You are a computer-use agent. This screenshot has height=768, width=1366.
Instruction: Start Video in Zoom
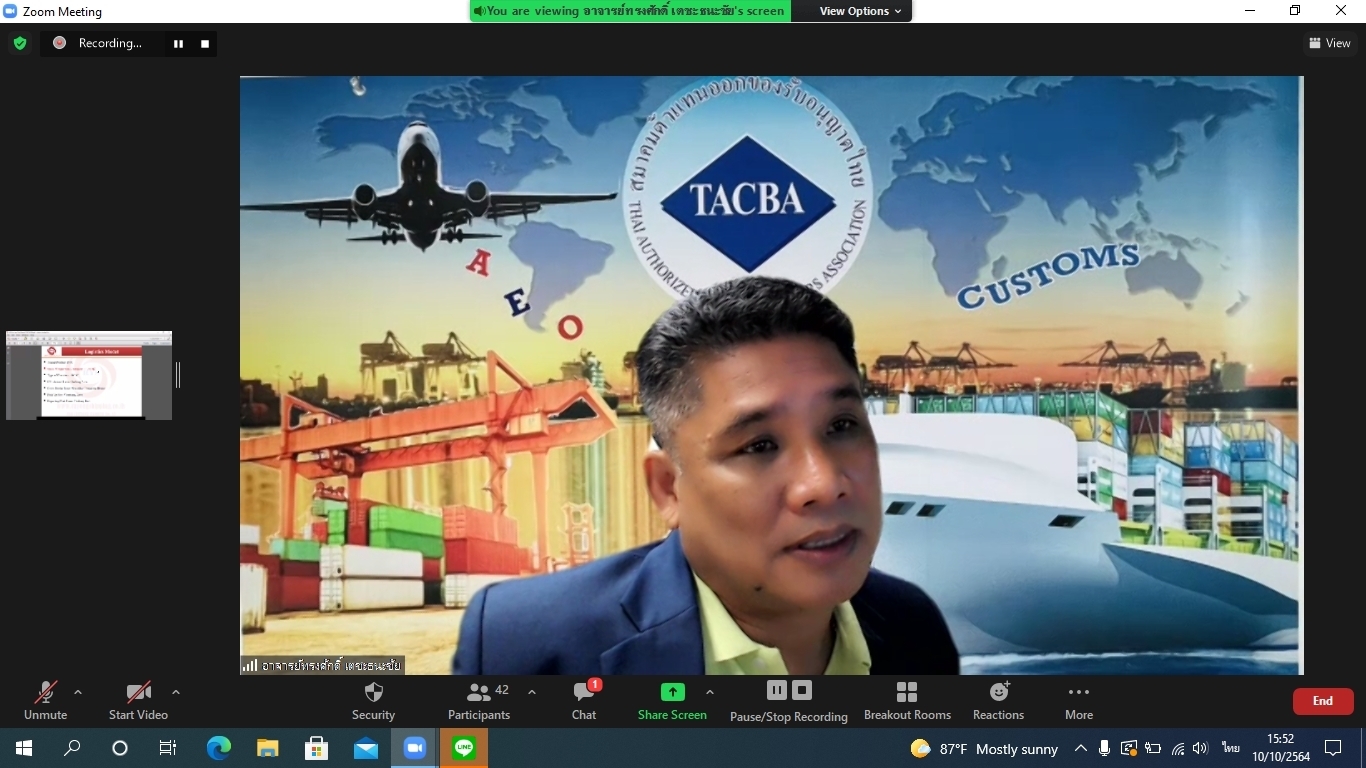point(138,700)
